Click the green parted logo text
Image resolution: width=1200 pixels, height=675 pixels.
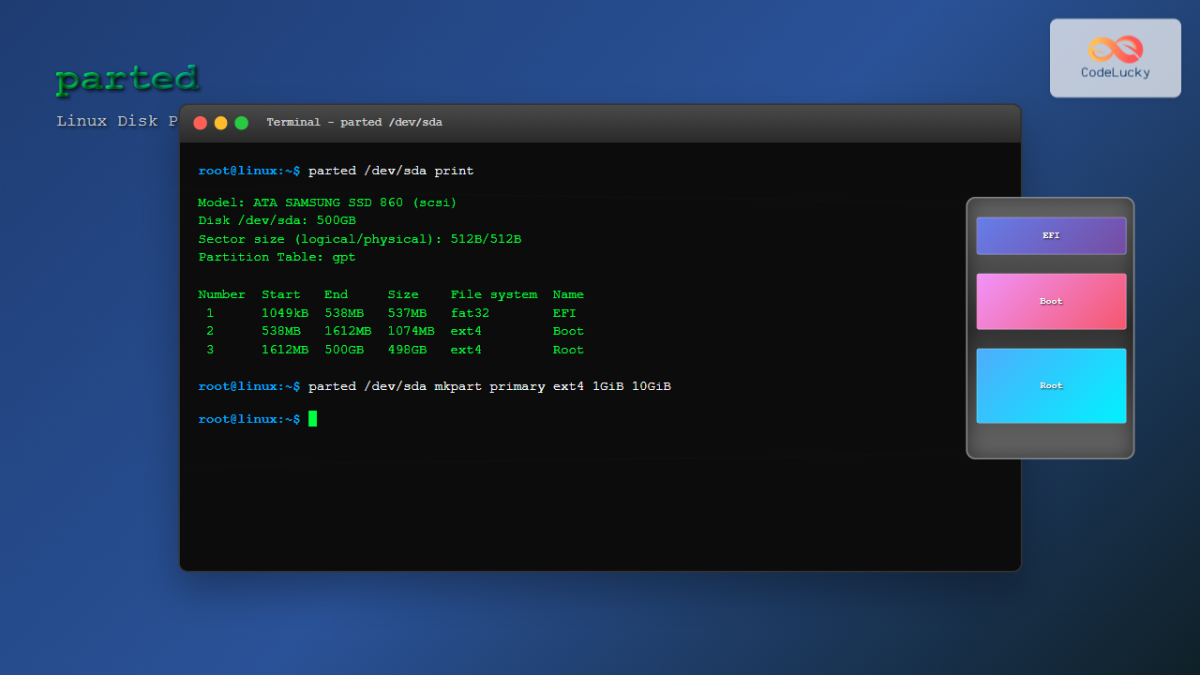(128, 78)
